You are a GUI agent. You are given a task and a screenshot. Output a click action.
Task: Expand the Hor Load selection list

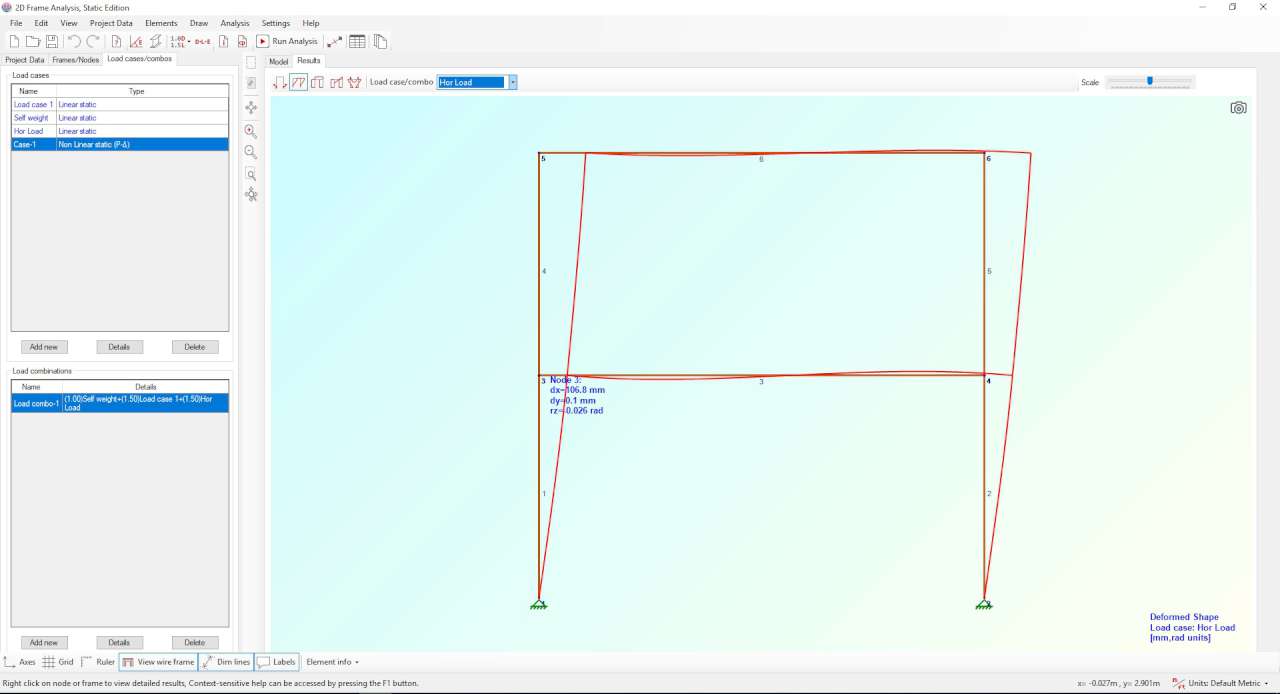click(512, 82)
